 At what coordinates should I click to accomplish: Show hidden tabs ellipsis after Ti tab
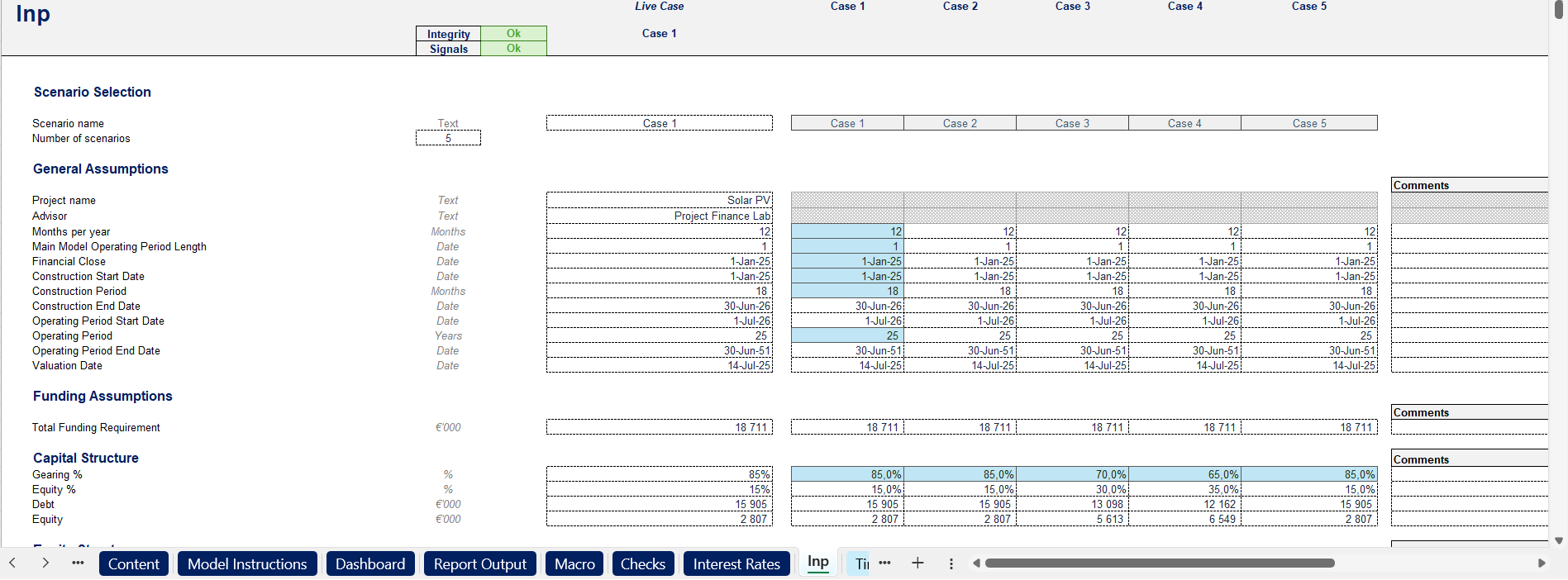click(x=885, y=563)
